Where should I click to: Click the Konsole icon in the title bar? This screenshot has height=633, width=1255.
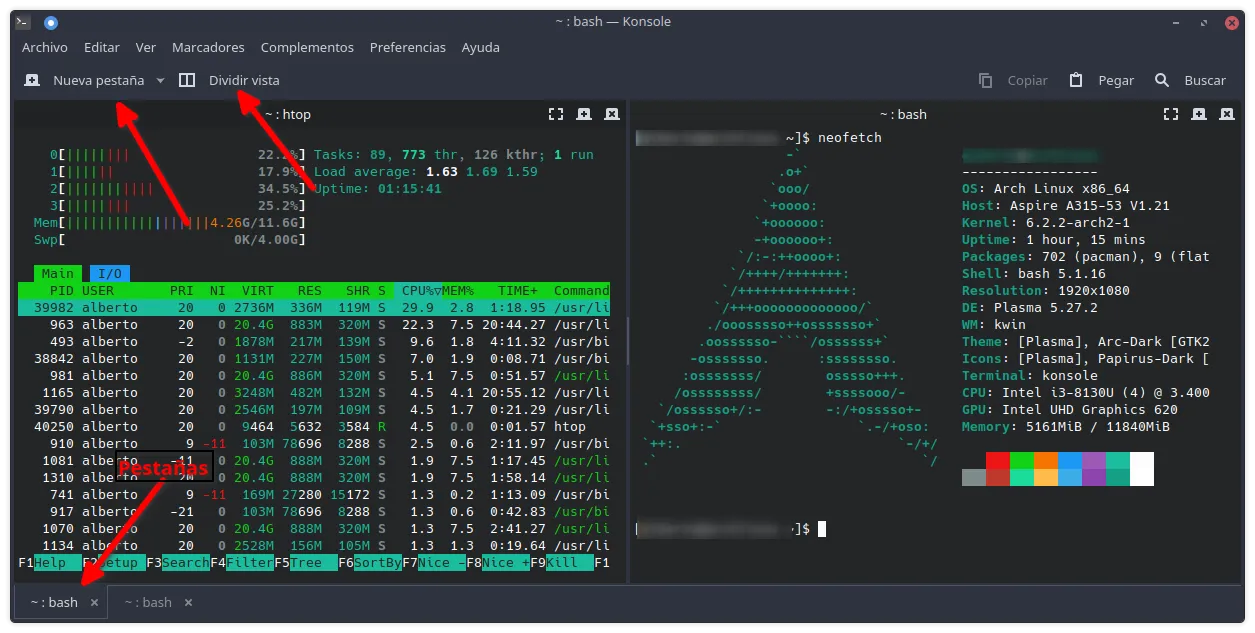click(21, 21)
